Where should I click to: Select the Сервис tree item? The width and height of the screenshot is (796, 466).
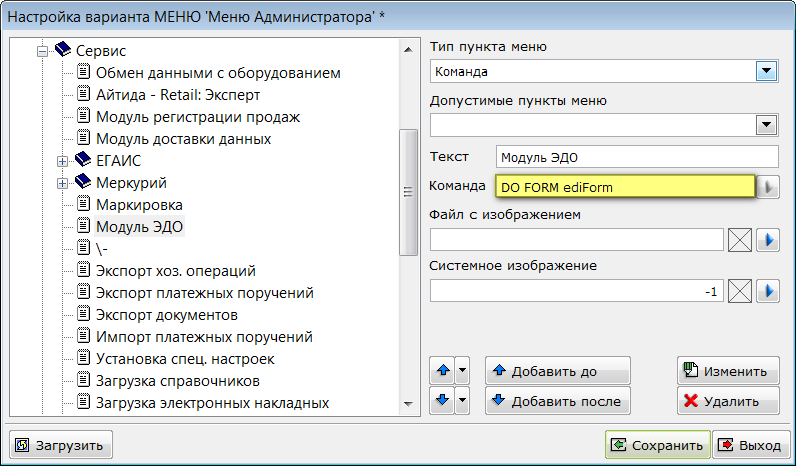101,51
